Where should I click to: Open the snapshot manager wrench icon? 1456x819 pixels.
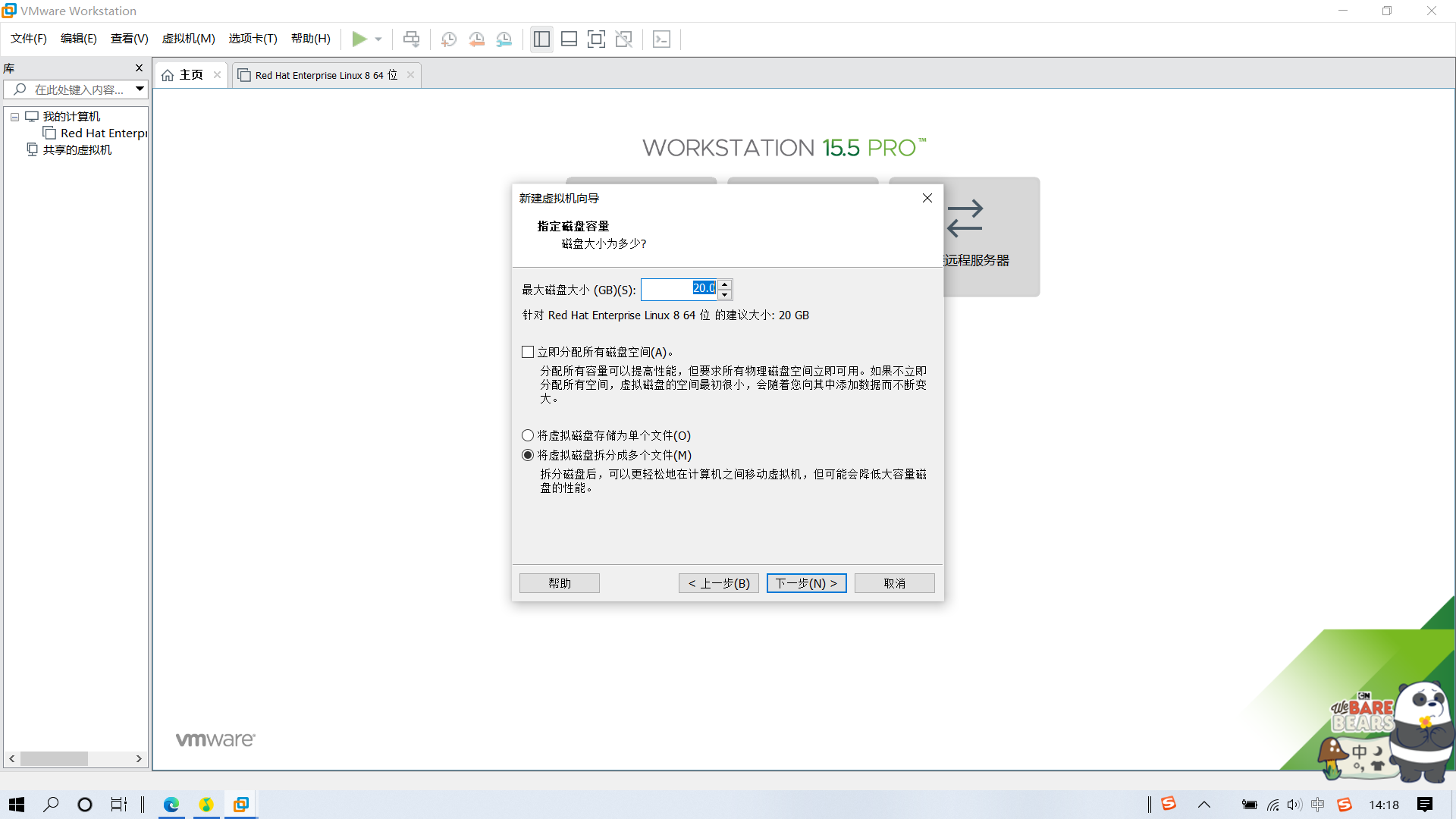point(504,39)
